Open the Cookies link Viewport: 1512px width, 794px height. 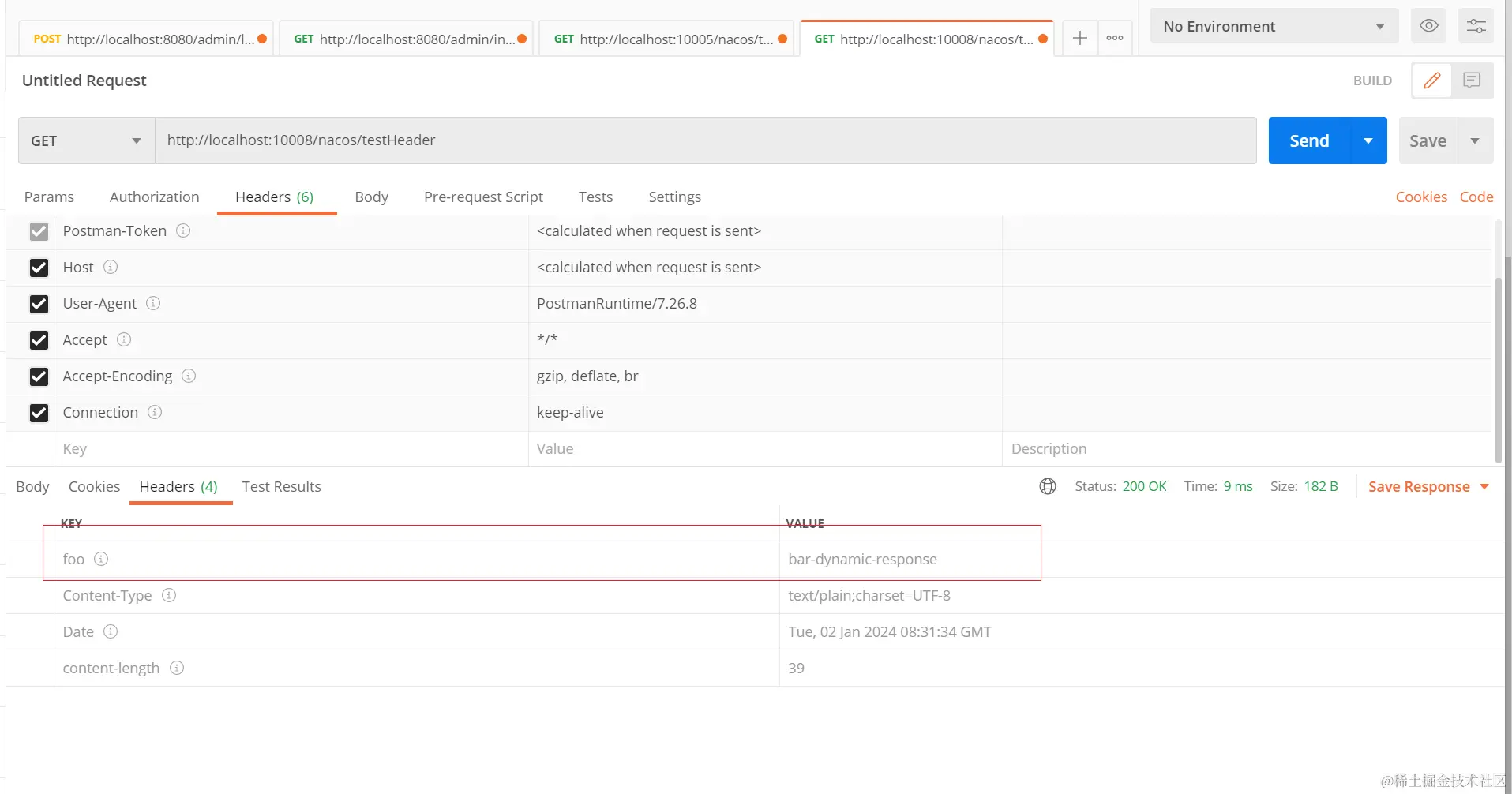pyautogui.click(x=1420, y=197)
